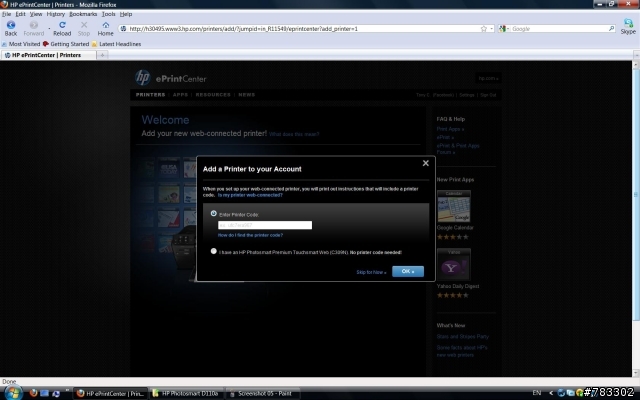Viewport: 640px width, 400px height.
Task: Click the HP logo in the header
Action: [142, 78]
